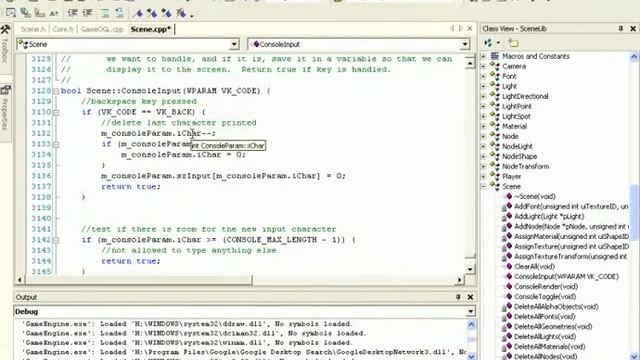This screenshot has height=360, width=640.
Task: Switch to the GameOGL.cpp tab
Action: tap(102, 29)
